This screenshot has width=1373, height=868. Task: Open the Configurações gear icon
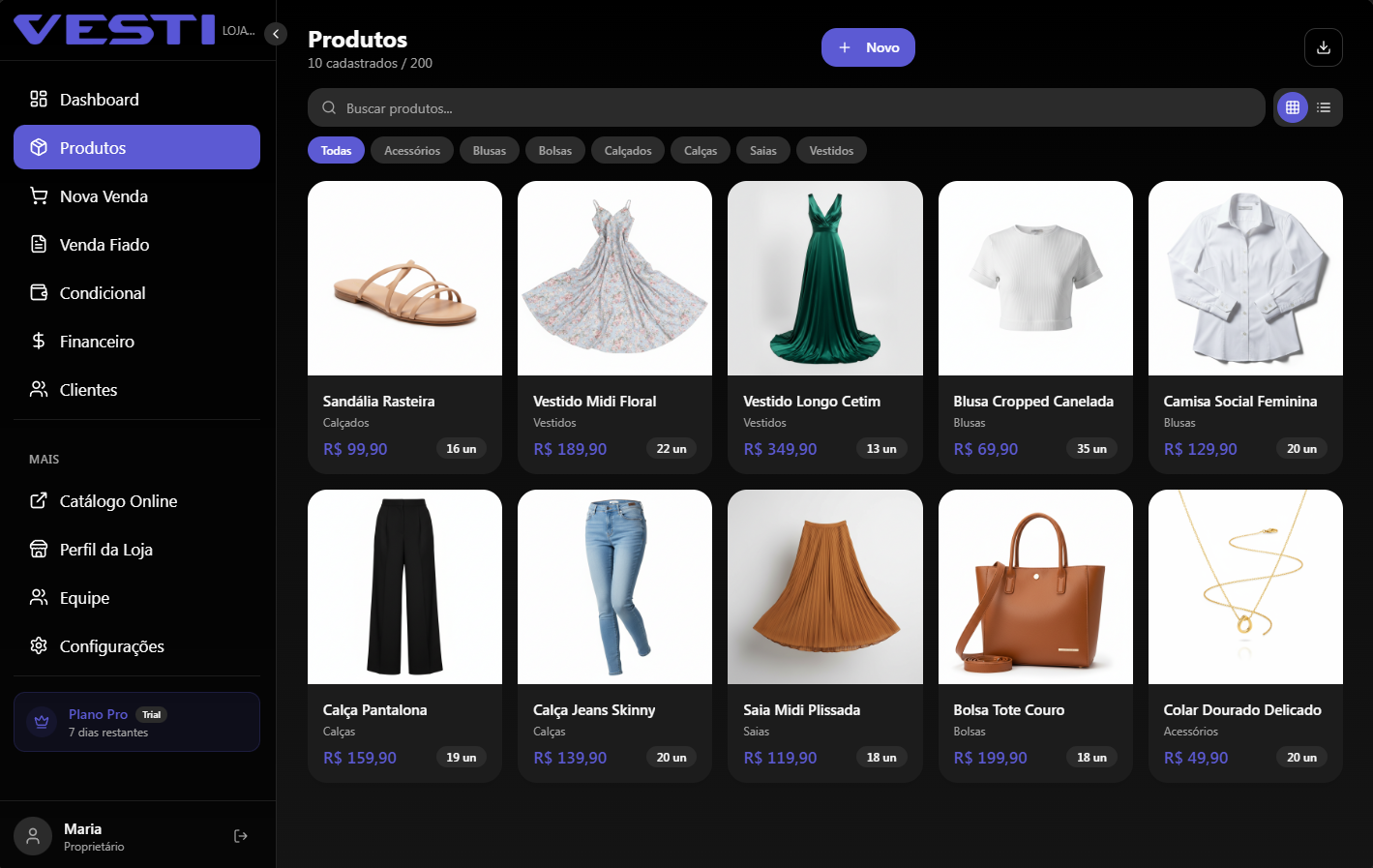[39, 646]
